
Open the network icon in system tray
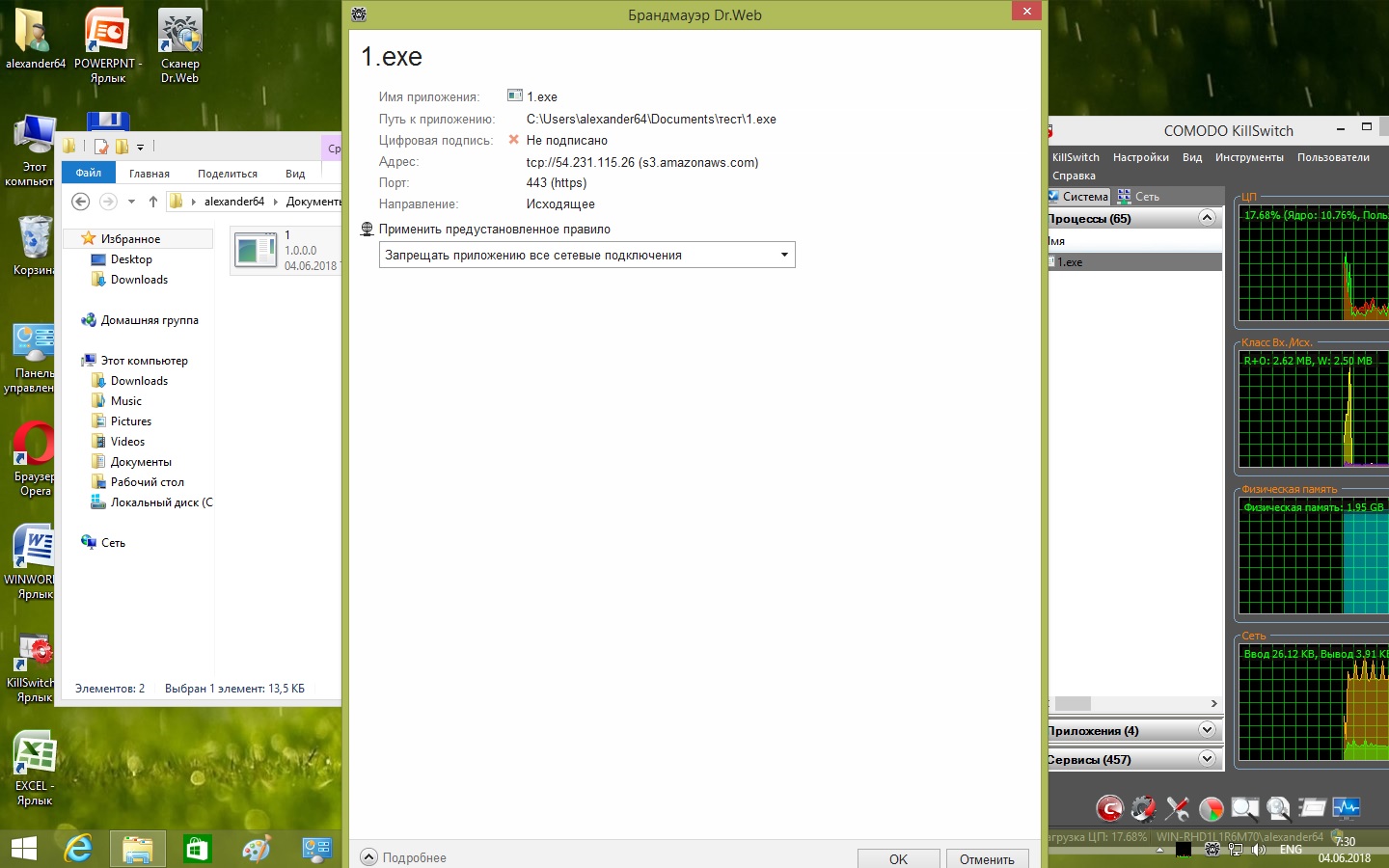click(x=1236, y=850)
